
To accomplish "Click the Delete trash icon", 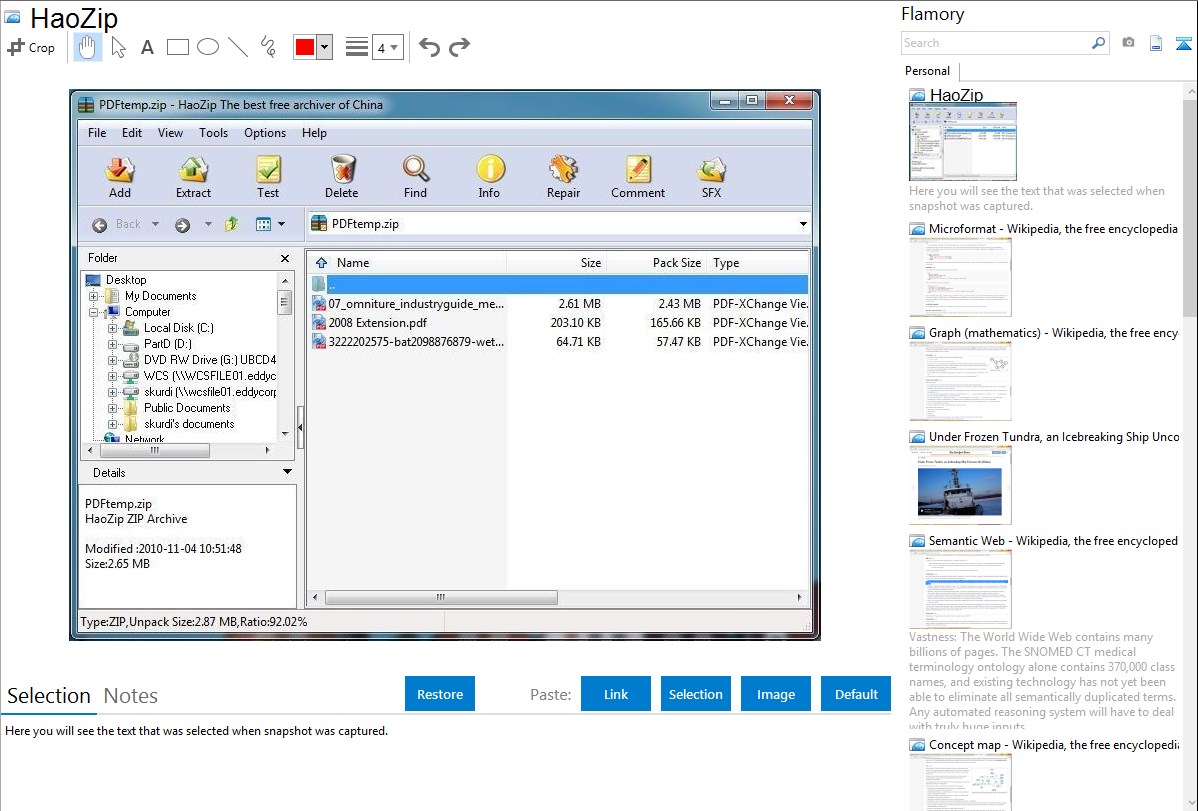I will point(342,177).
